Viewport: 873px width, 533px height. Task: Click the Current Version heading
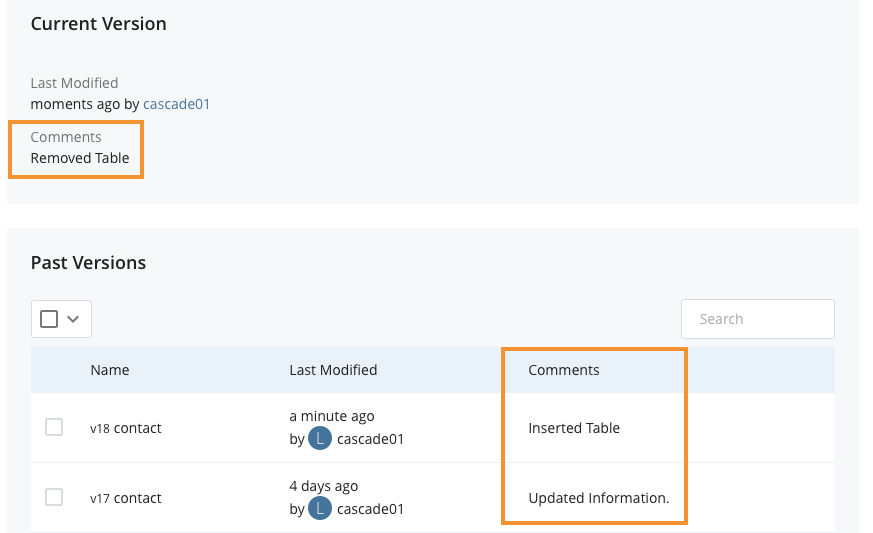pyautogui.click(x=99, y=24)
